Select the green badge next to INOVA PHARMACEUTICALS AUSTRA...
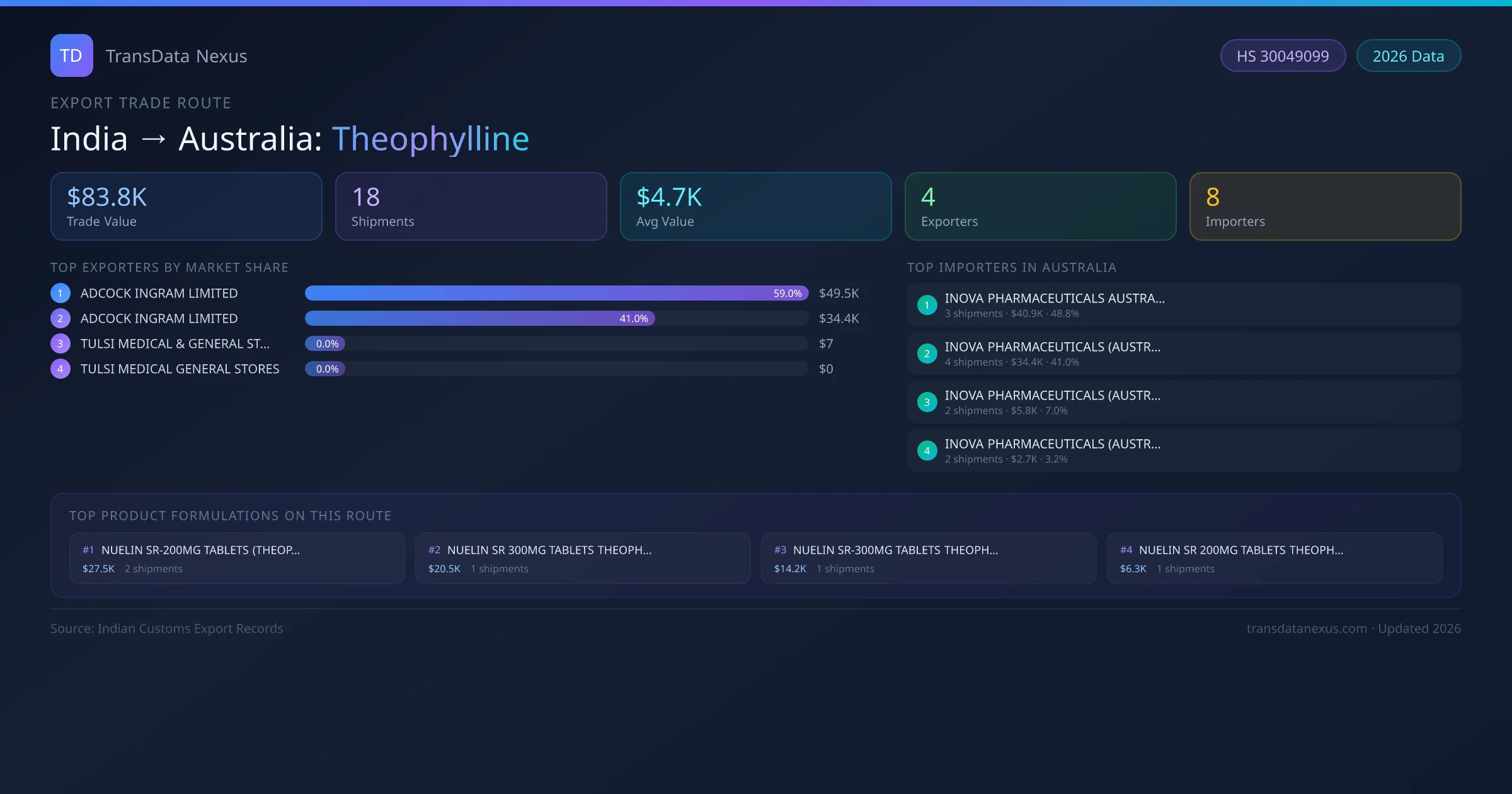The width and height of the screenshot is (1512, 794). [927, 304]
